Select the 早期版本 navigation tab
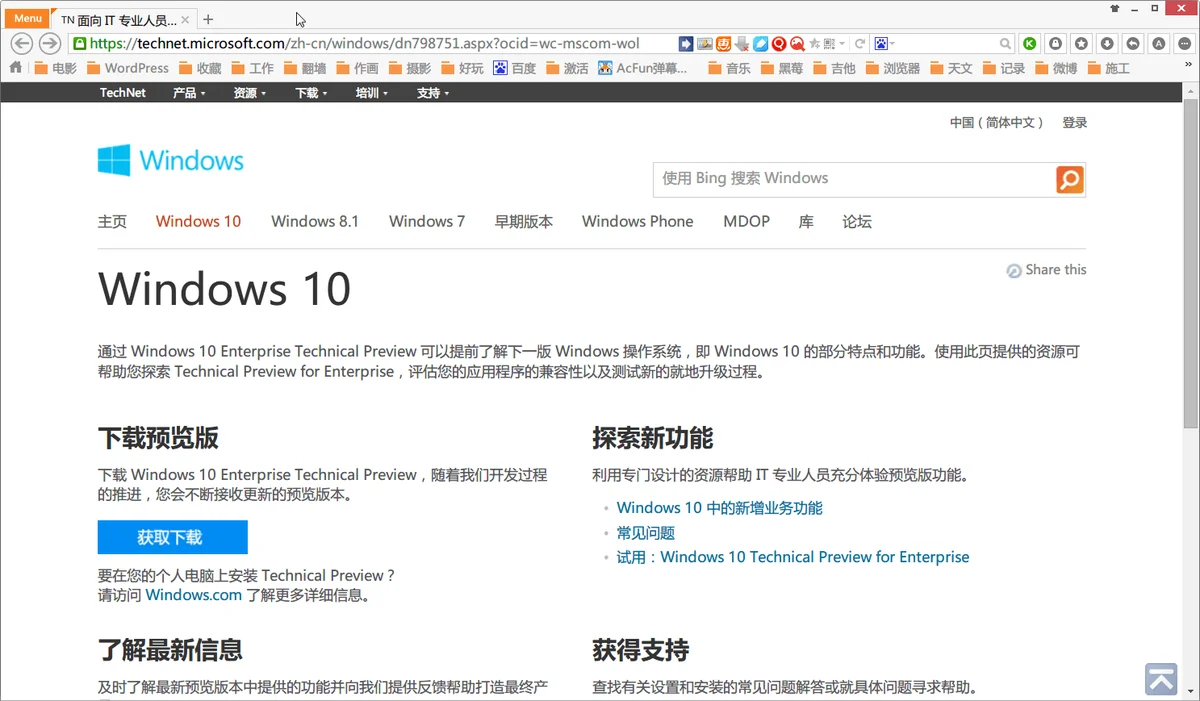Screen dimensions: 1200x701 524,222
